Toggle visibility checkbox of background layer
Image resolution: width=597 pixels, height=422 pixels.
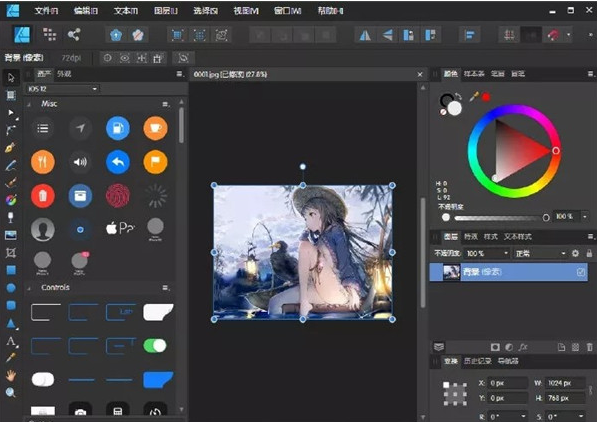pyautogui.click(x=581, y=272)
